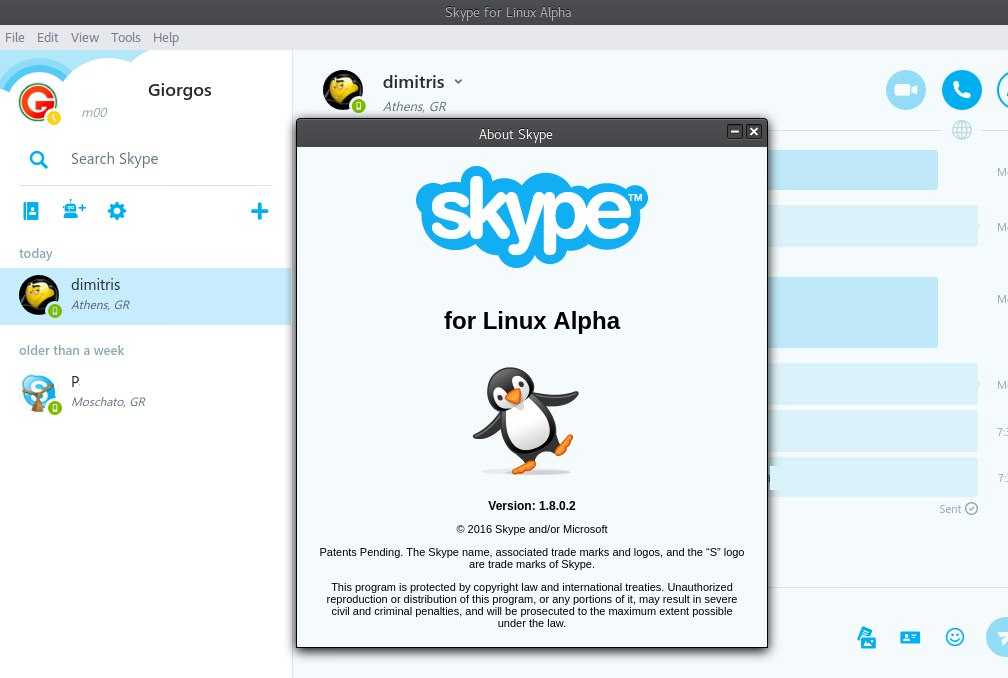Click the 'today' section label
The image size is (1008, 678).
pos(36,254)
